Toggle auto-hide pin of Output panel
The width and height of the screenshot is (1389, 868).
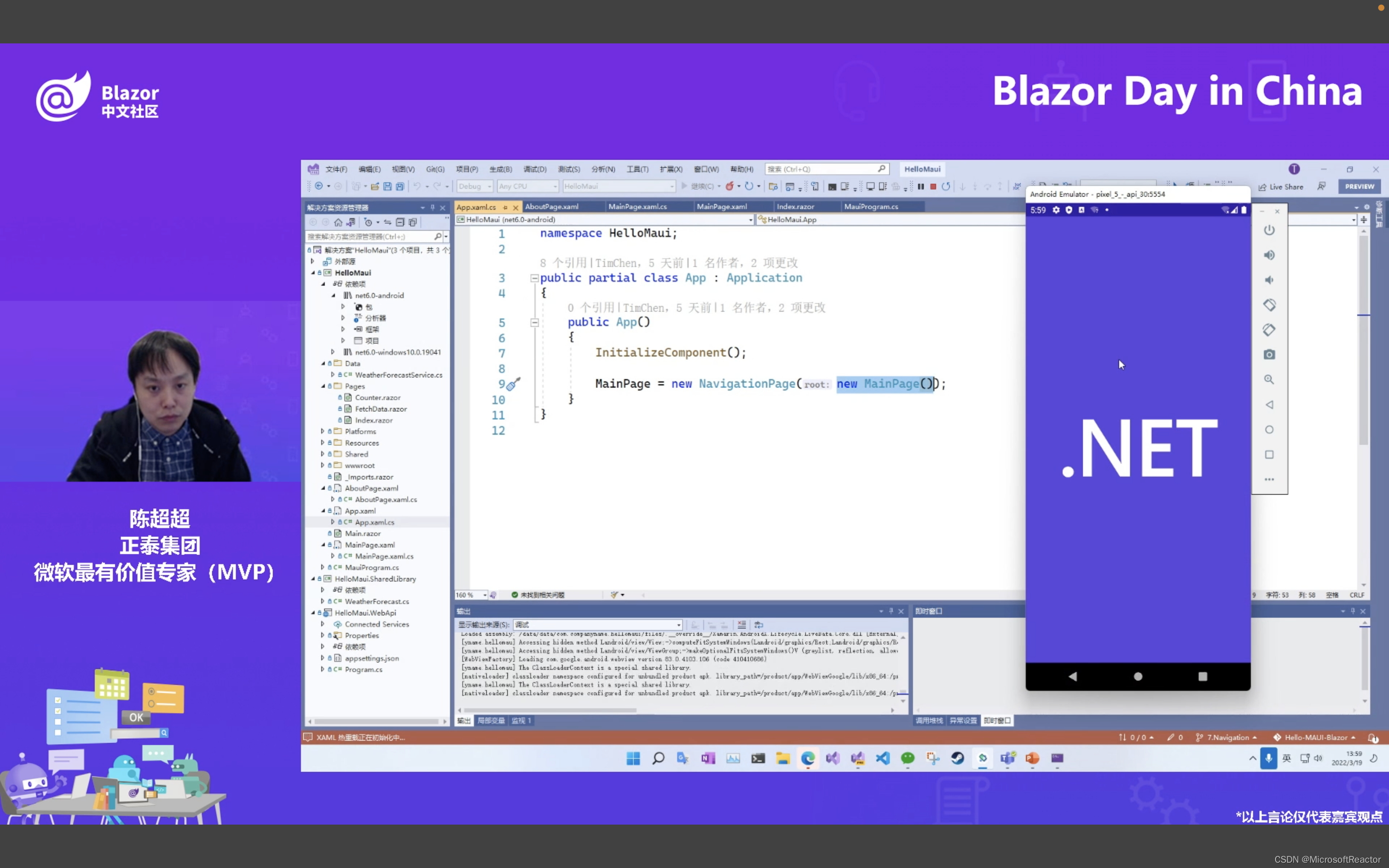pyautogui.click(x=891, y=611)
